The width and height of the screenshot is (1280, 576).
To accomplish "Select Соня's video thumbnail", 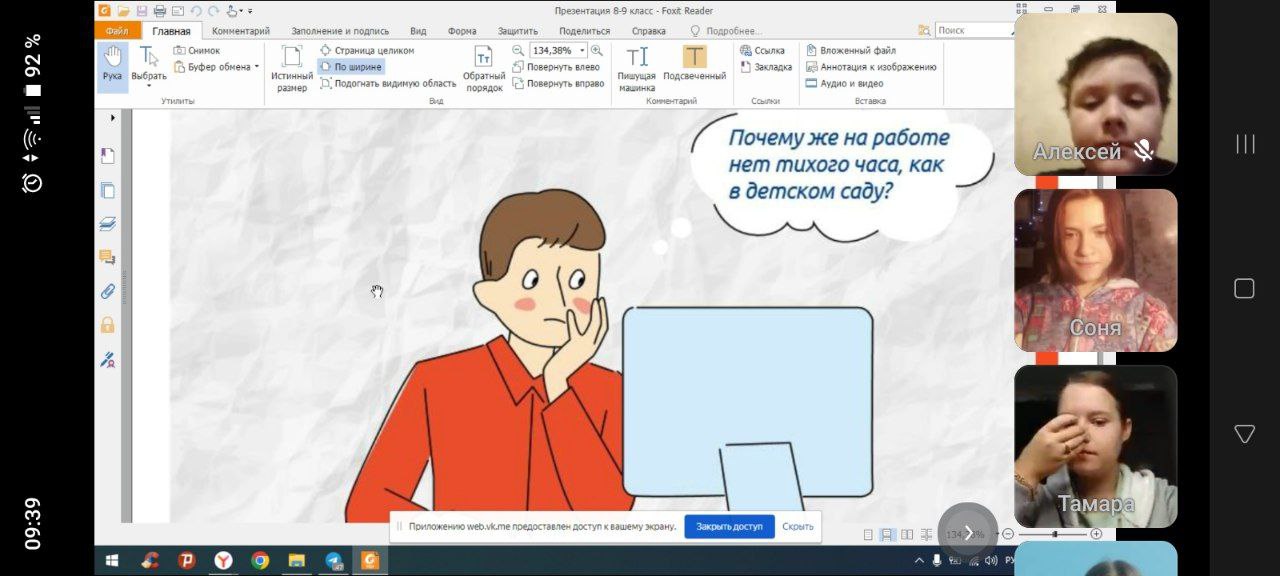I will coord(1095,270).
